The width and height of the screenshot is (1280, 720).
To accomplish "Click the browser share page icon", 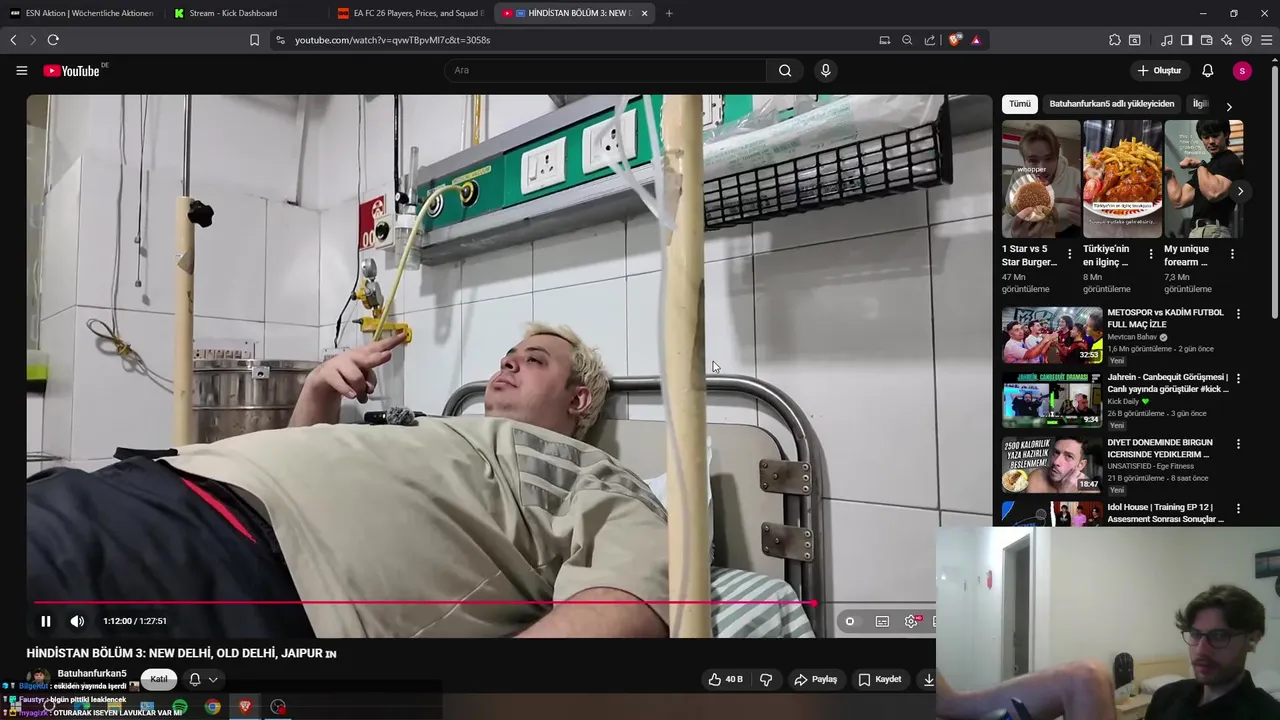I will click(x=930, y=40).
